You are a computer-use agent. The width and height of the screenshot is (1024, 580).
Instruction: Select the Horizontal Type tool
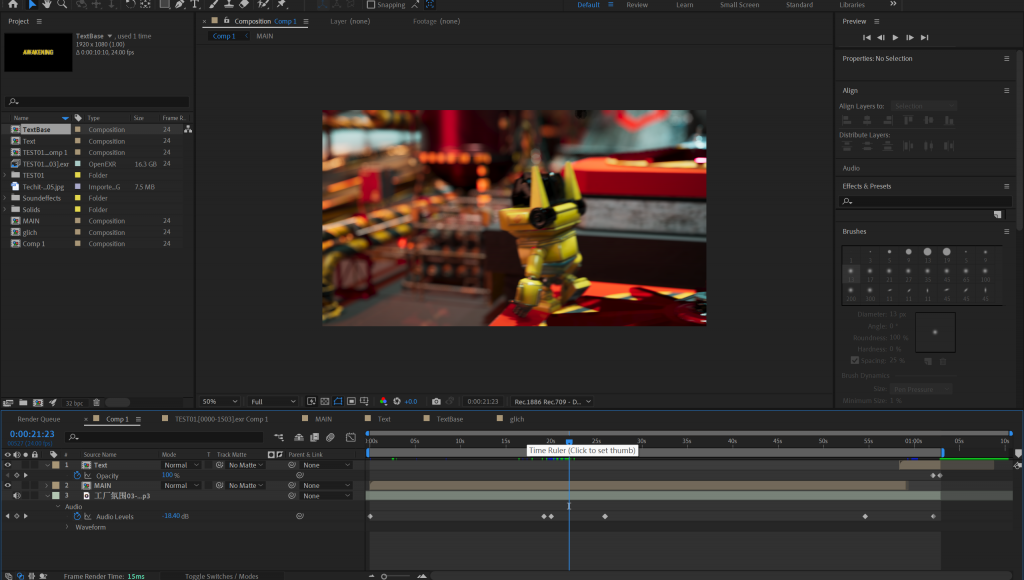(x=195, y=4)
